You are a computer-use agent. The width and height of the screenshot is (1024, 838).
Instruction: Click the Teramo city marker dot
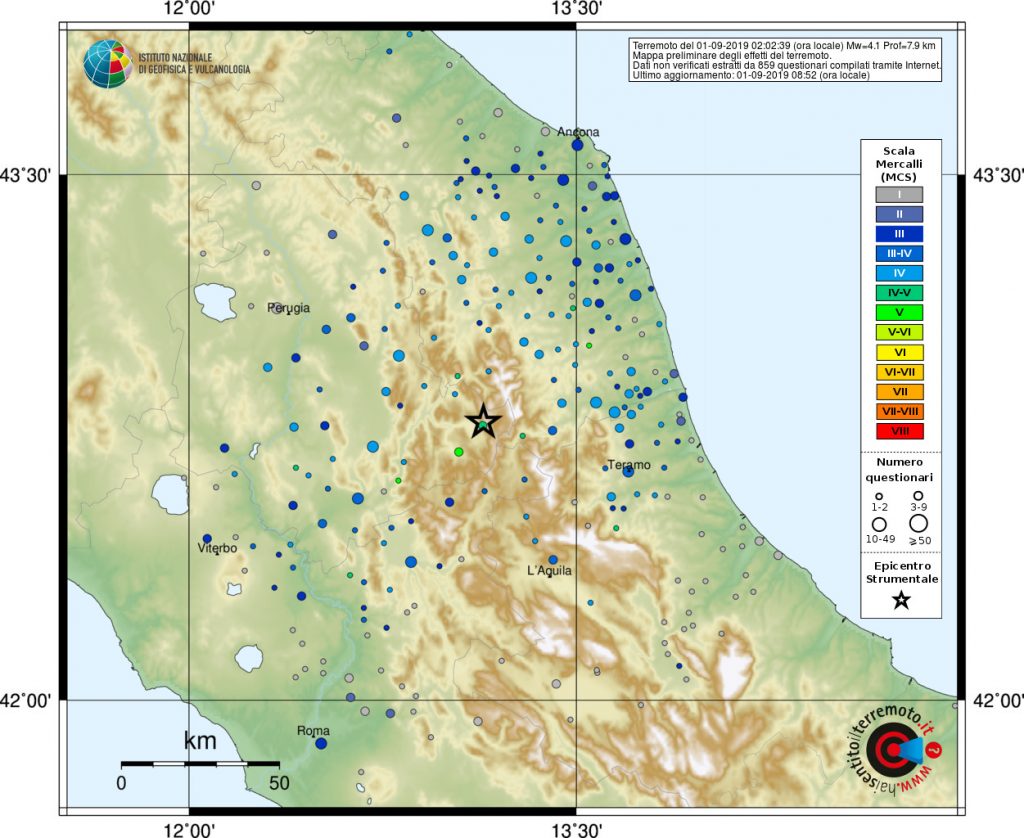click(x=628, y=472)
